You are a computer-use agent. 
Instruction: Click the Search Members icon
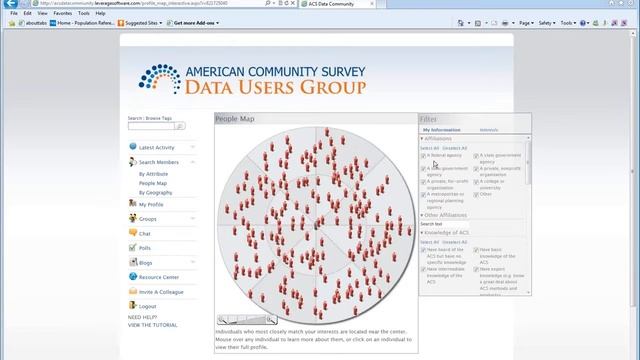[x=133, y=162]
